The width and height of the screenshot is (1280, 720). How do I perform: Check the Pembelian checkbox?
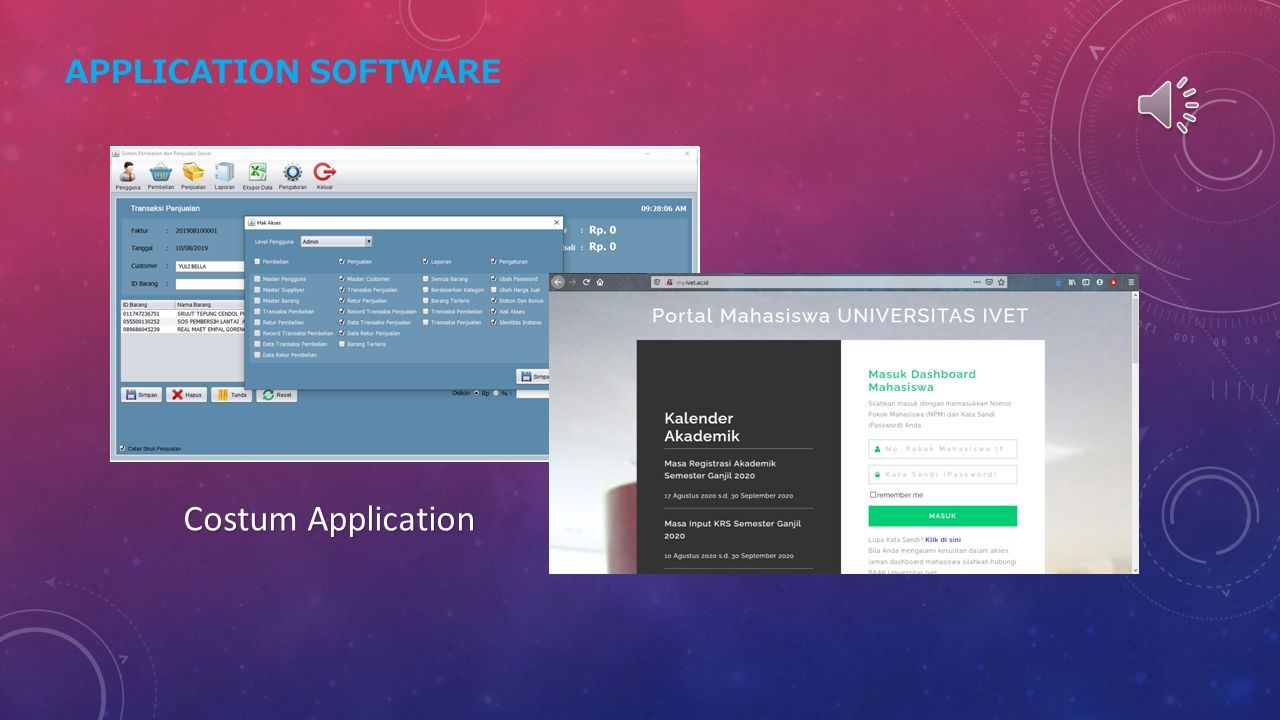point(257,261)
